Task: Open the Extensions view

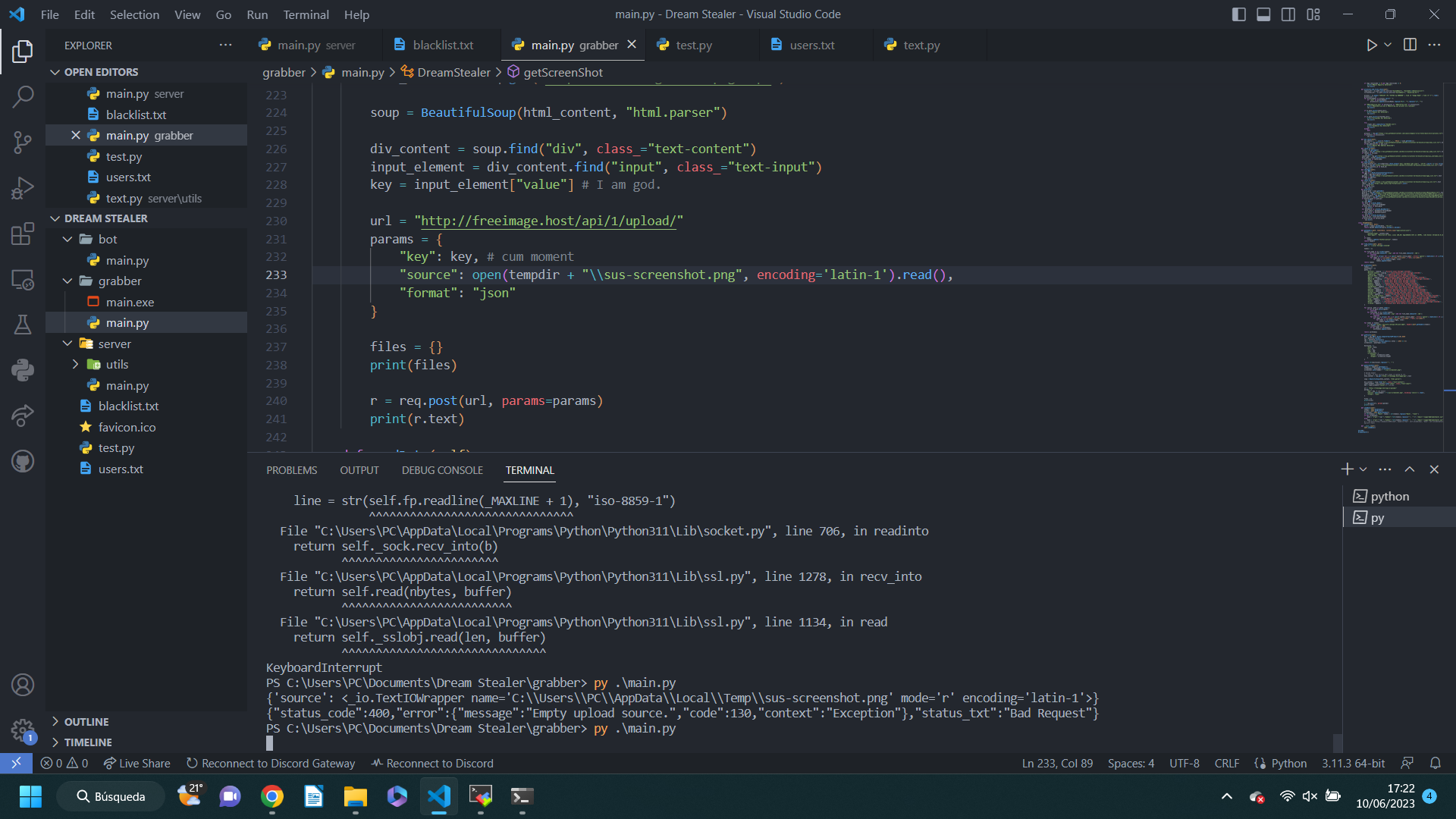Action: point(23,234)
